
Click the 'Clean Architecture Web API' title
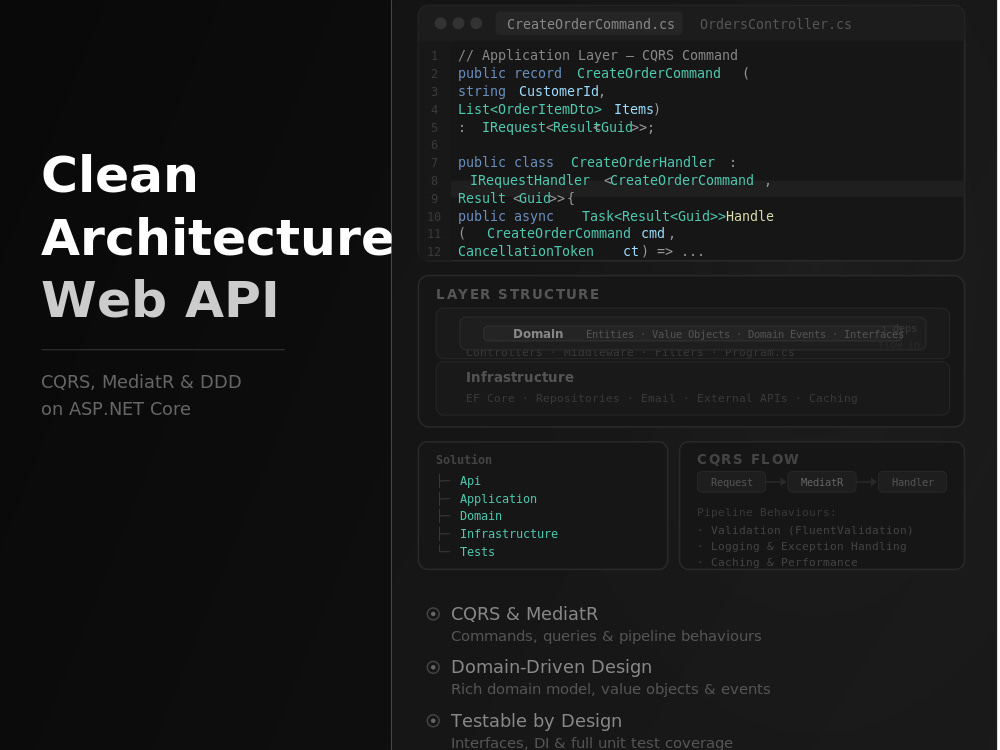click(217, 237)
